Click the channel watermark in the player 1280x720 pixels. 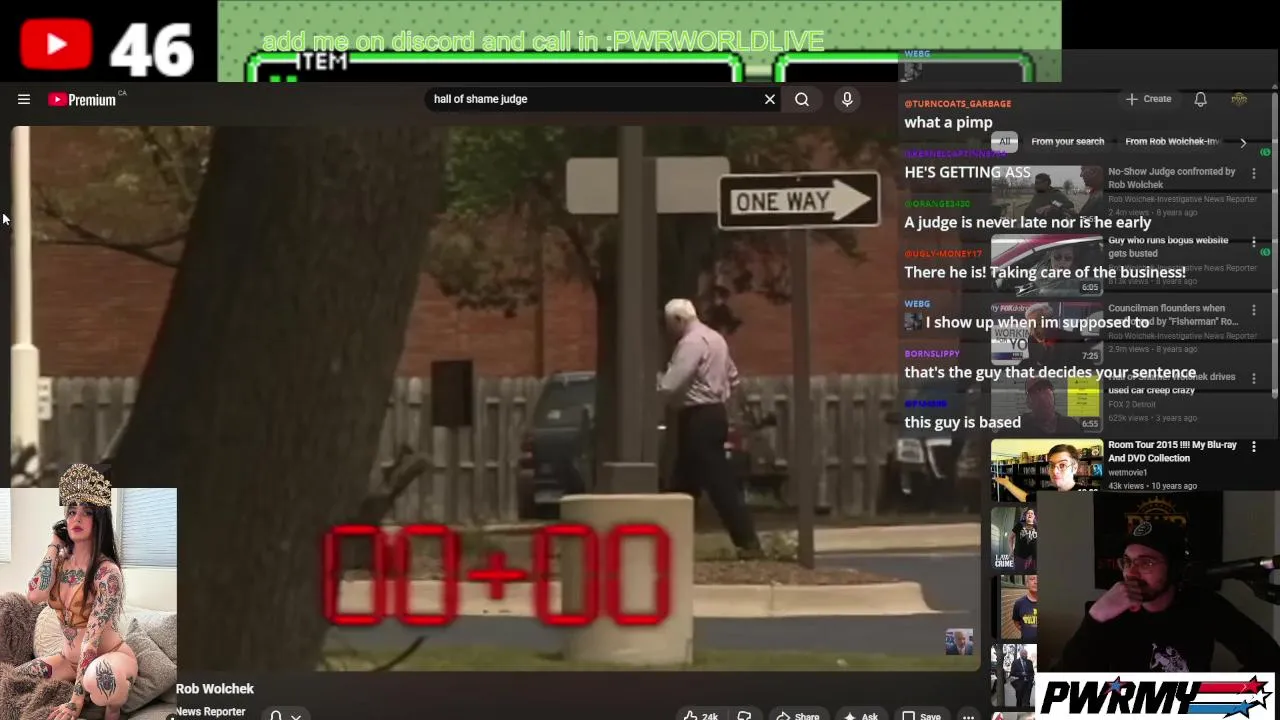click(x=959, y=642)
